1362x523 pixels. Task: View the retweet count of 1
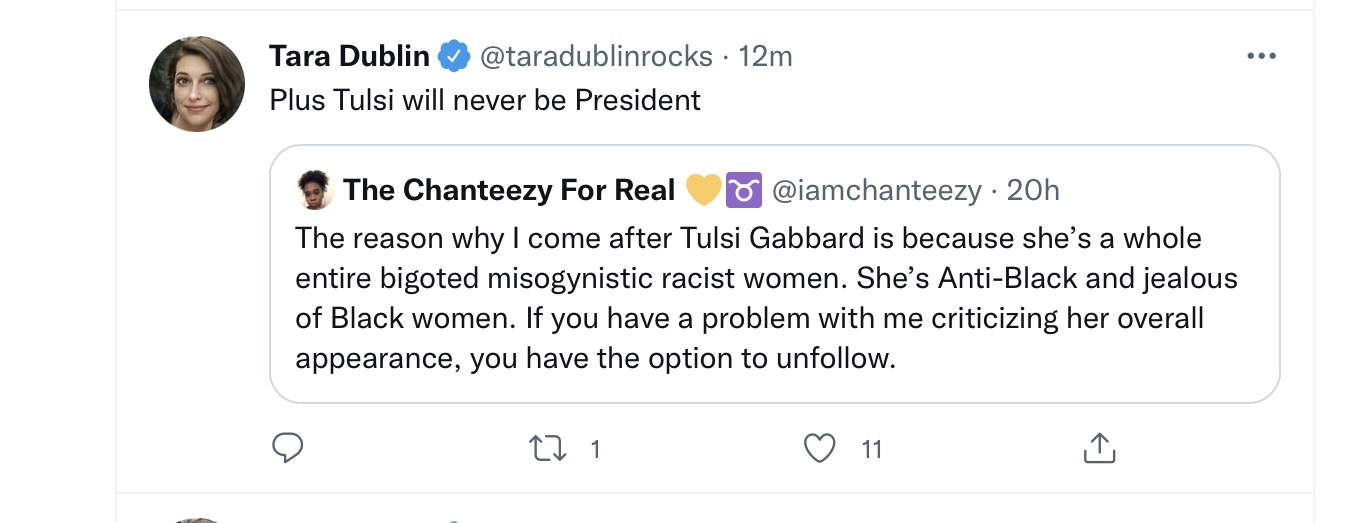595,450
